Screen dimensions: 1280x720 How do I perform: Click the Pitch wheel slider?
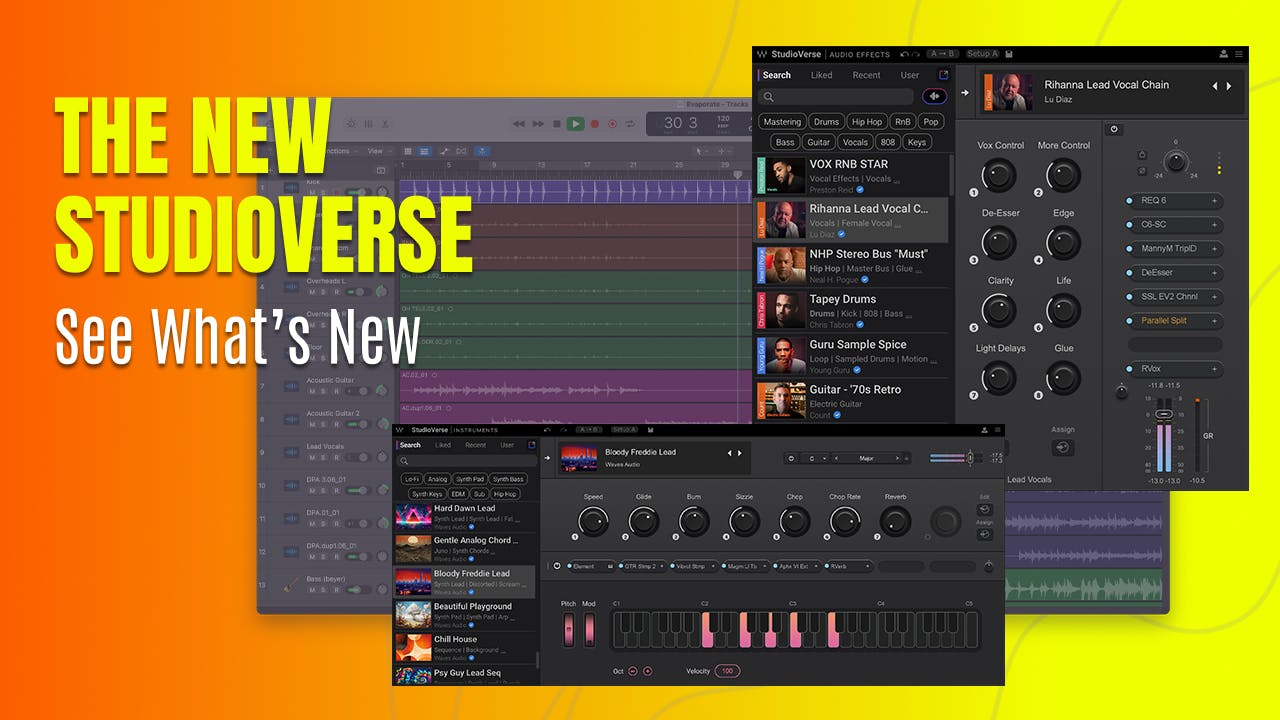pos(570,630)
